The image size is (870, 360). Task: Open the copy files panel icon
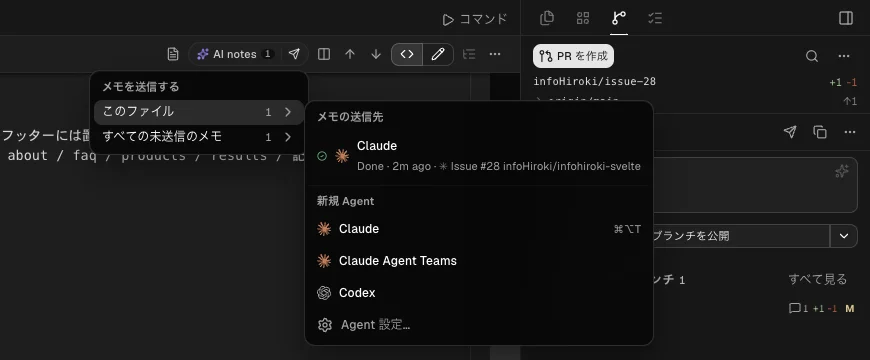pos(547,18)
